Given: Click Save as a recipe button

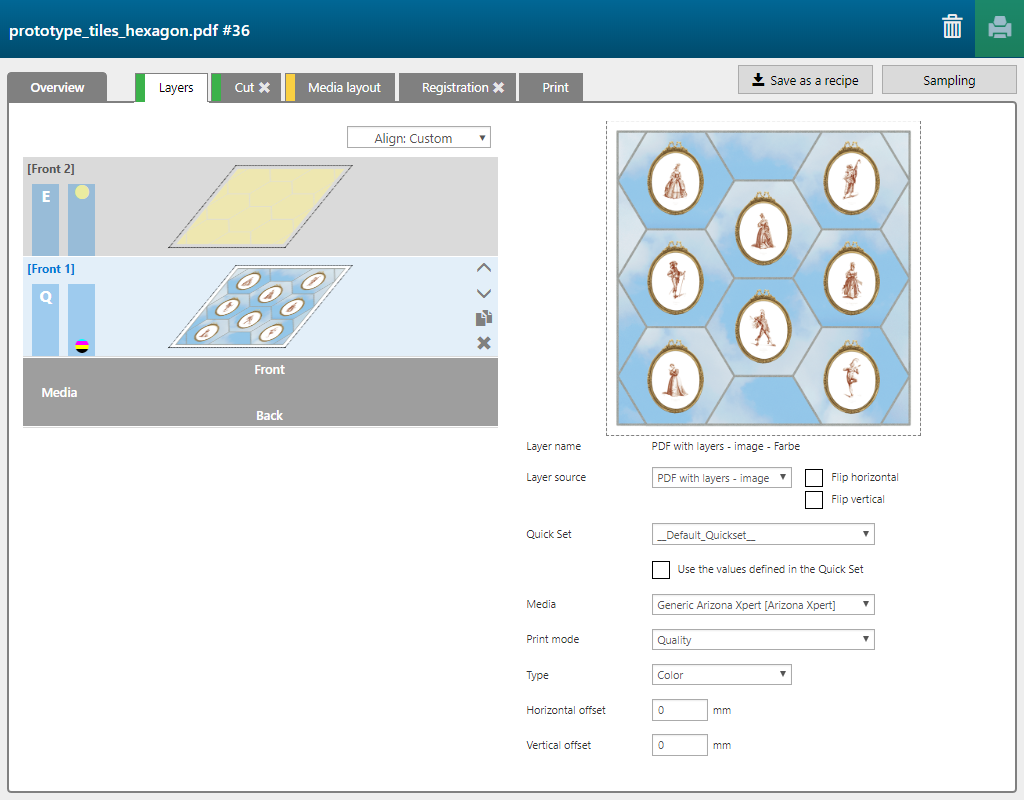Looking at the screenshot, I should (805, 80).
